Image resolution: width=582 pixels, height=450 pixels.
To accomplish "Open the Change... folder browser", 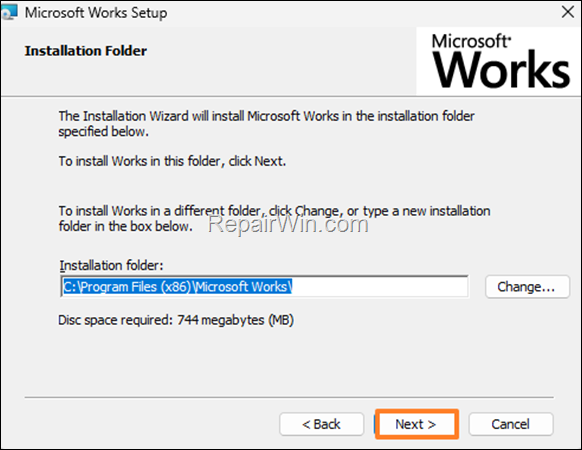I will [x=527, y=287].
